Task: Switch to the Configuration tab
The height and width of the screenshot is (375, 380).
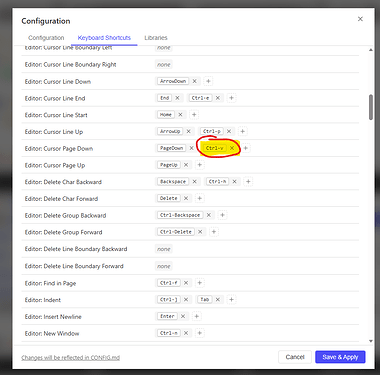Action: pos(46,38)
